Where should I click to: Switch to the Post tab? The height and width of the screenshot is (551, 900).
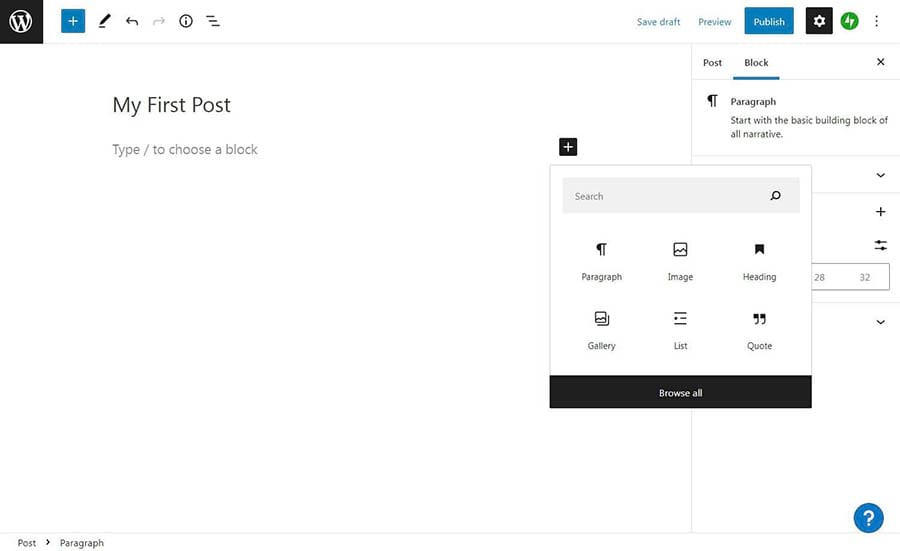coord(712,62)
